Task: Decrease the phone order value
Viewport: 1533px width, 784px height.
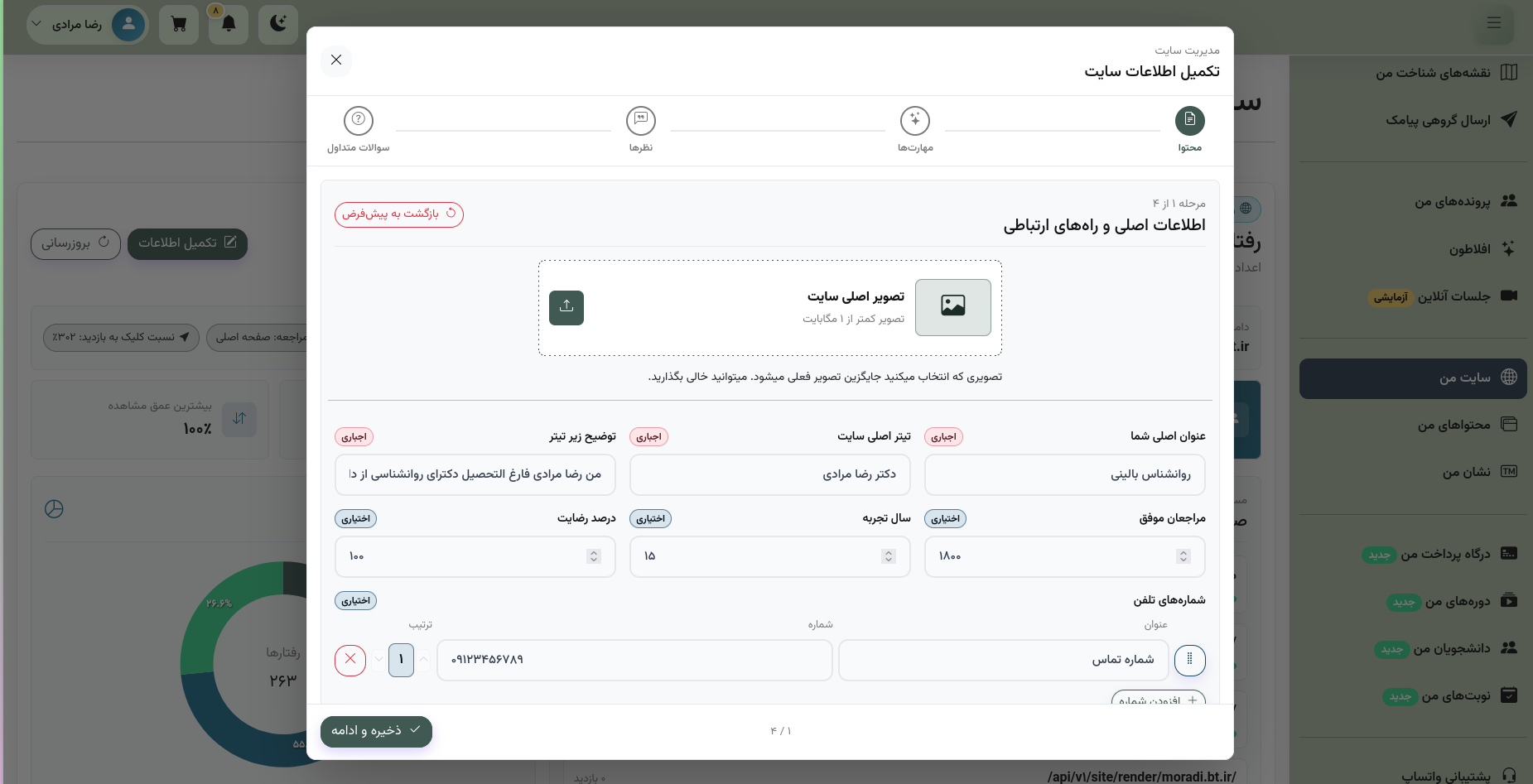Action: 378,660
